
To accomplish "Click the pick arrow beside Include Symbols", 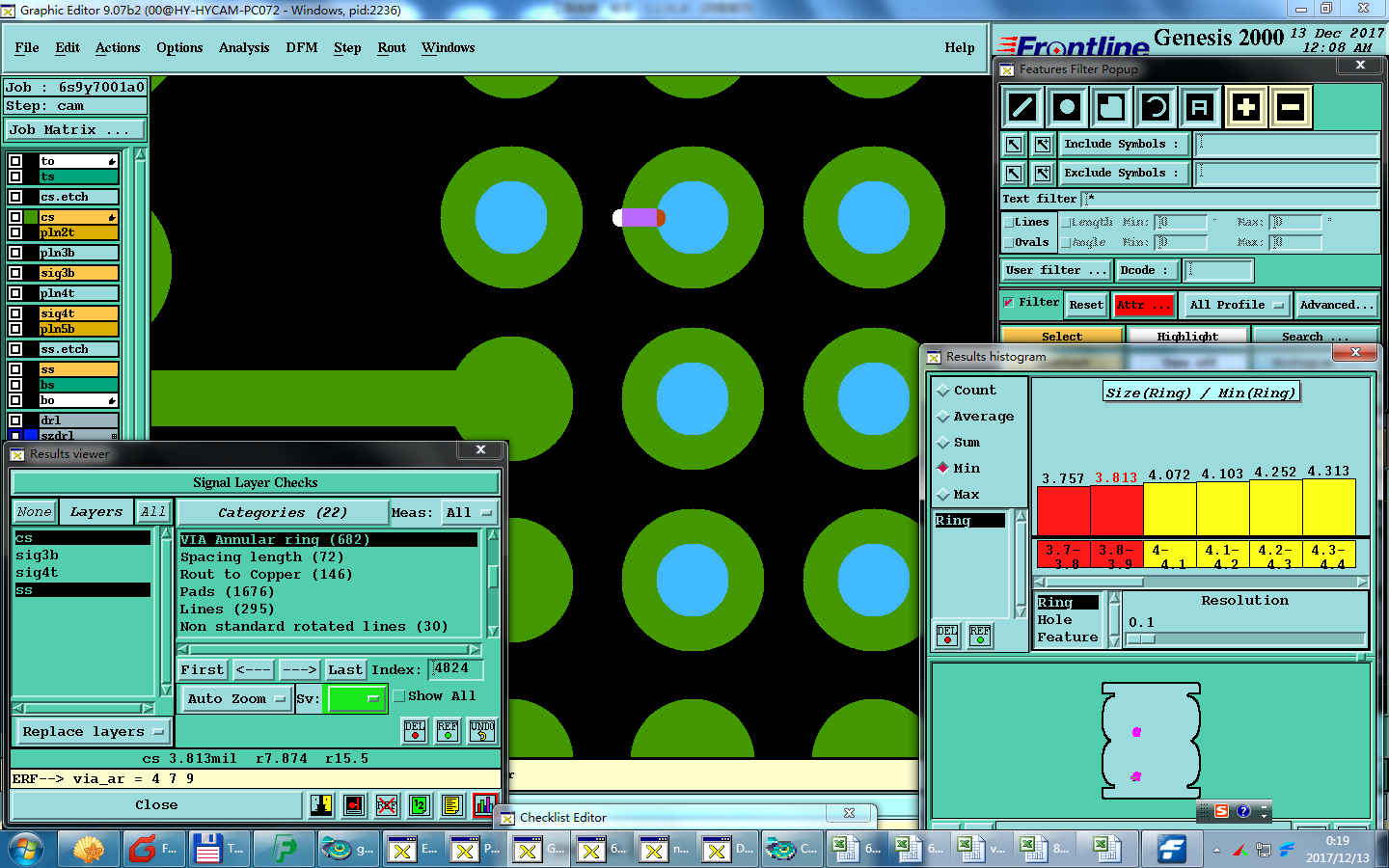I will (x=1014, y=145).
